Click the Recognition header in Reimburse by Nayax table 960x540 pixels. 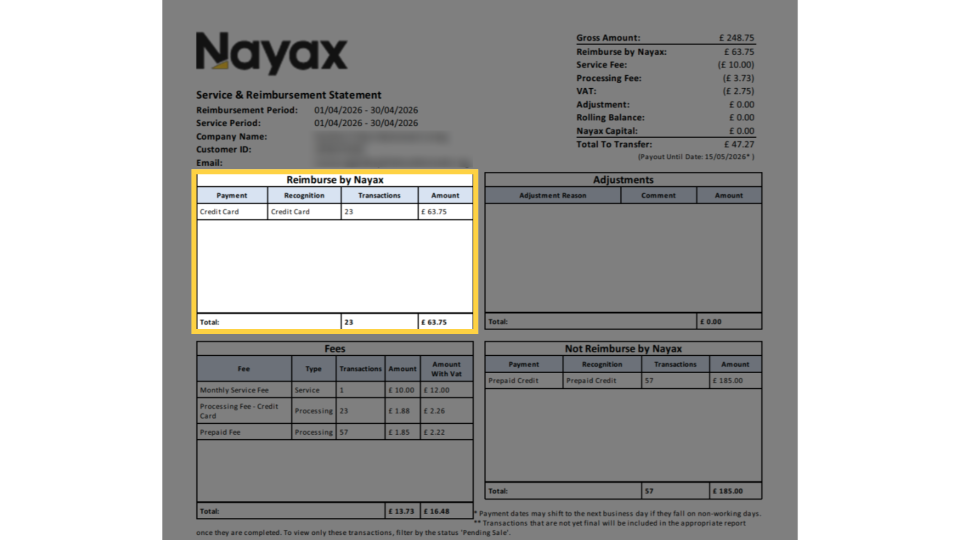[304, 195]
